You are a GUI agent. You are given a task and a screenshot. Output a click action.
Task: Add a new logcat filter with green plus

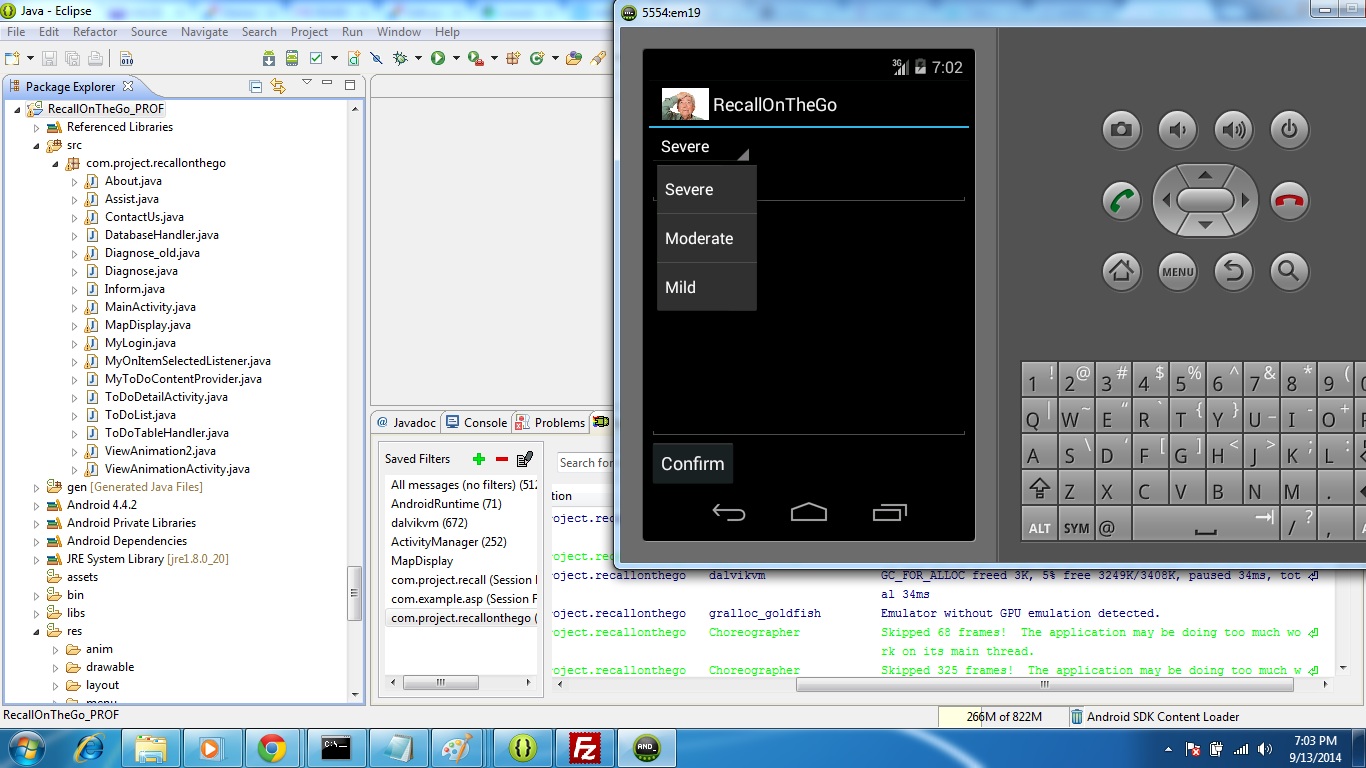click(x=479, y=459)
